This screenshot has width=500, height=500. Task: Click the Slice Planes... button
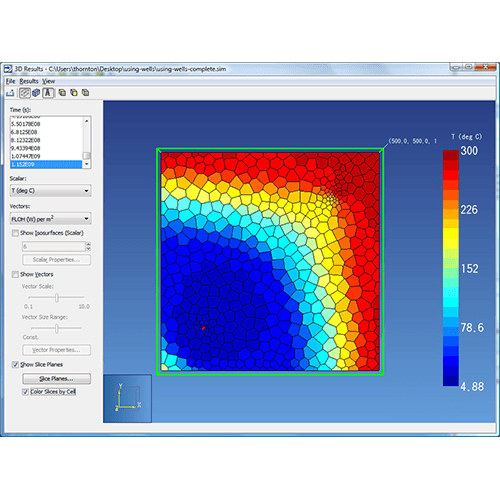pos(56,379)
